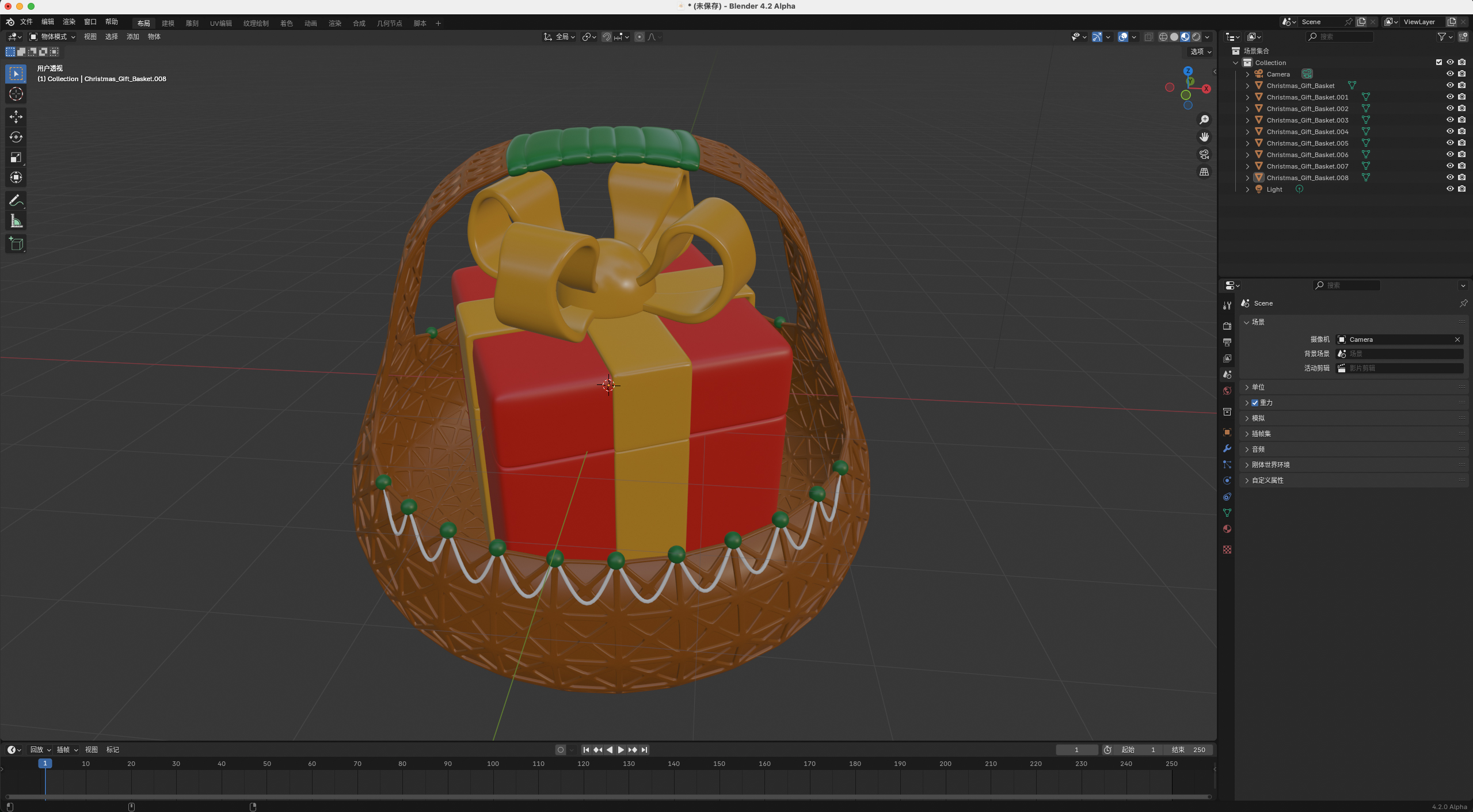The width and height of the screenshot is (1473, 812).
Task: Open the 物体模式 mode dropdown
Action: click(52, 37)
